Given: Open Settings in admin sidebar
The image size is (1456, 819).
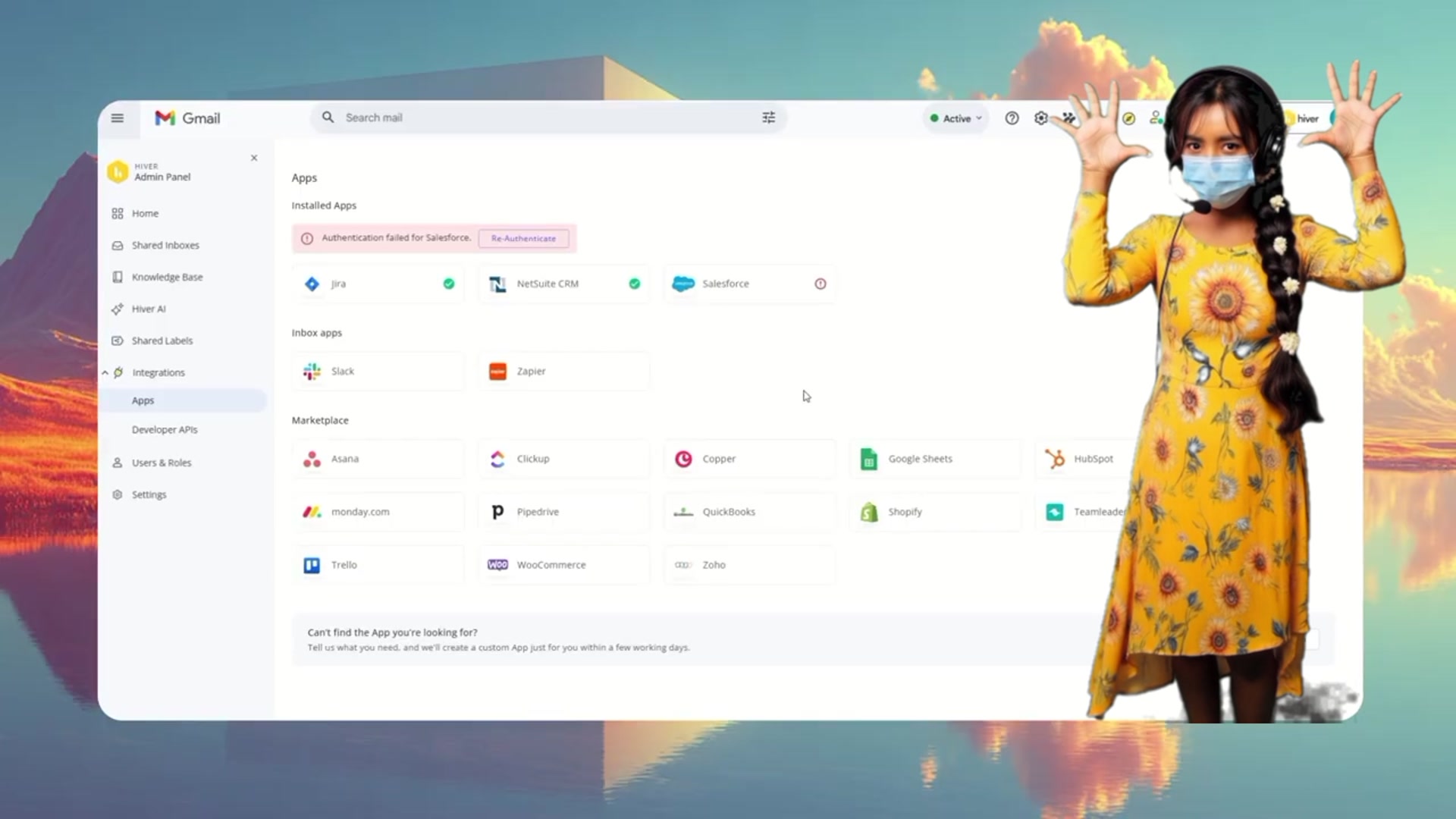Looking at the screenshot, I should coord(149,495).
